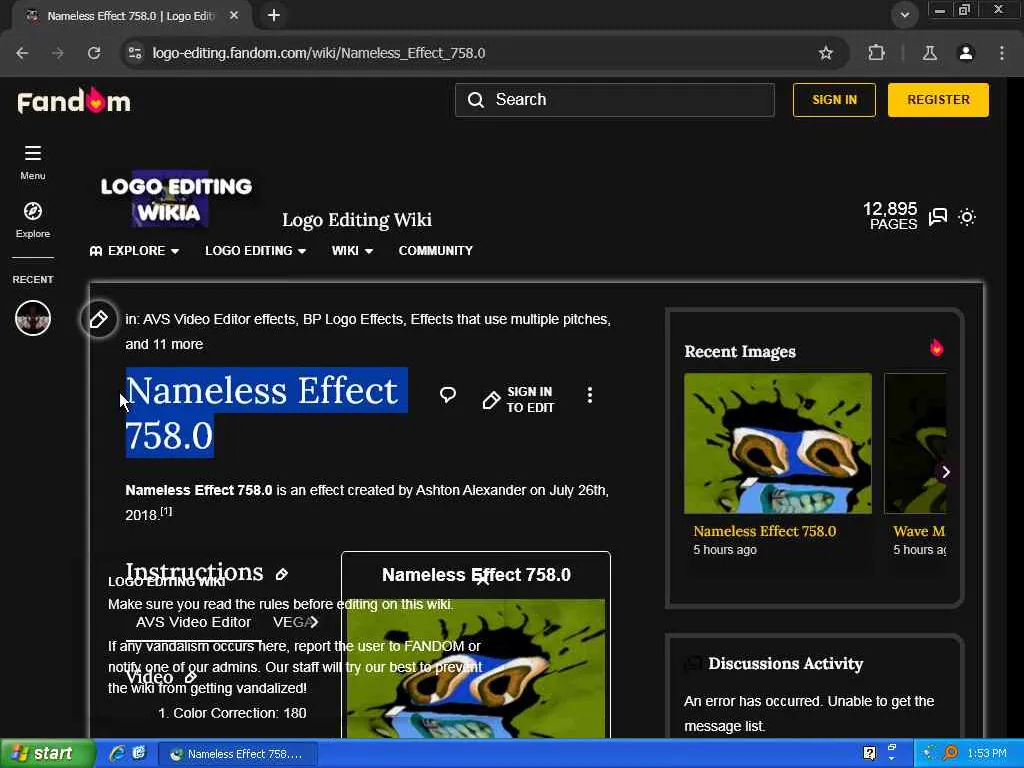Open the recent wiki avatar in sidebar
Image resolution: width=1024 pixels, height=768 pixels.
33,318
